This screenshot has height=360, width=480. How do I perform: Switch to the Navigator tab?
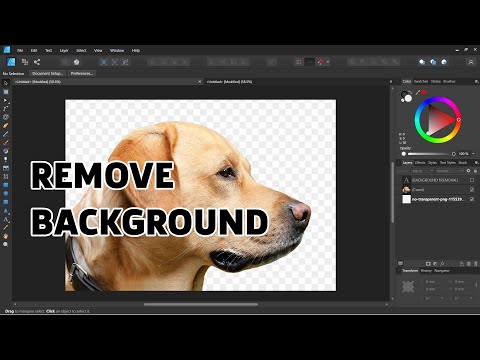pos(442,271)
